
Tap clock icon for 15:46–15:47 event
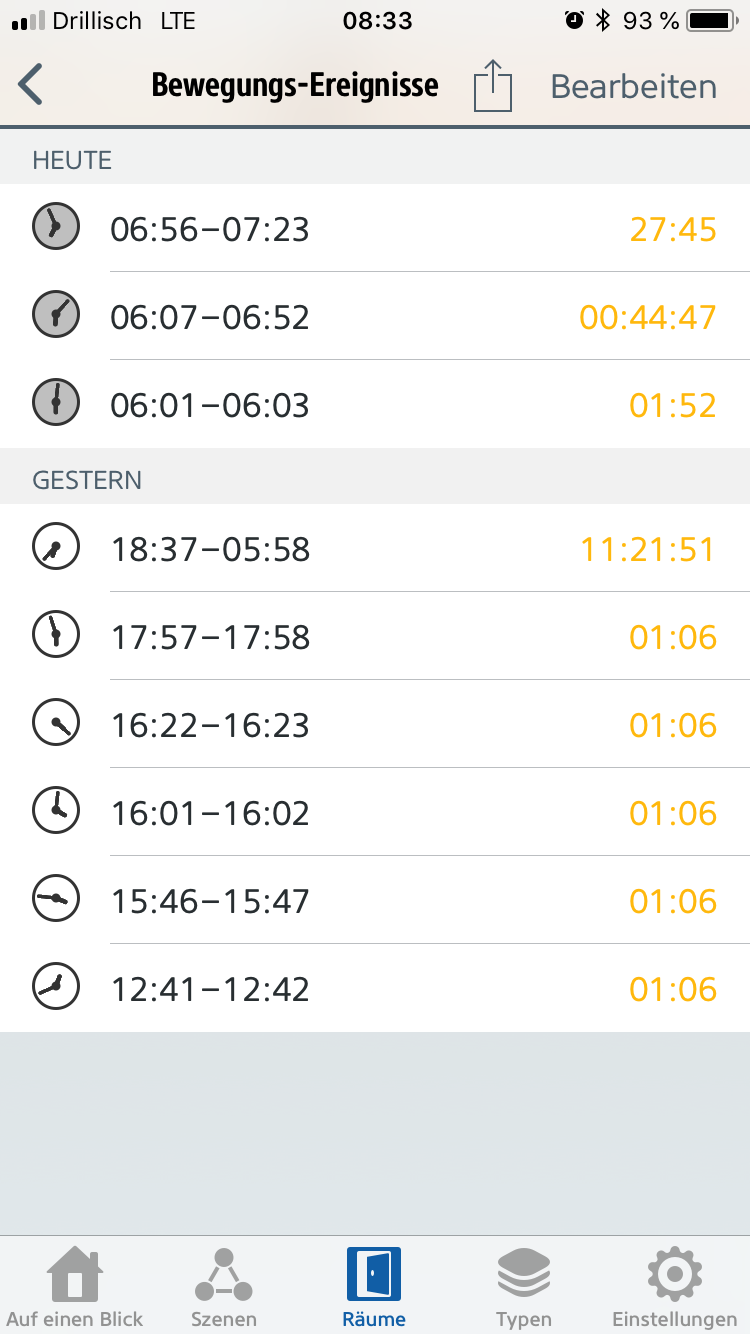pos(55,900)
